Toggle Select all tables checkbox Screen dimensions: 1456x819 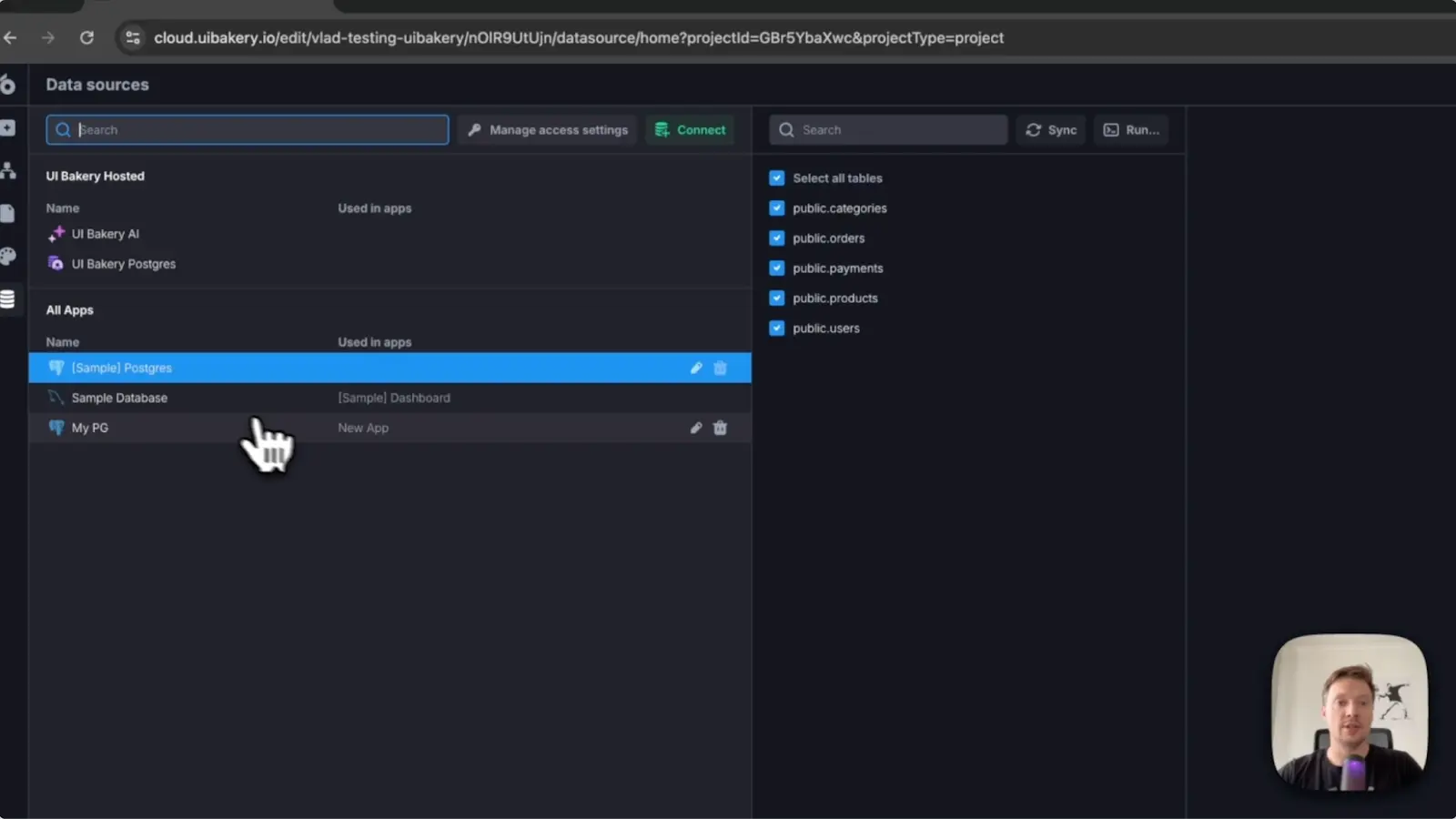coord(776,178)
